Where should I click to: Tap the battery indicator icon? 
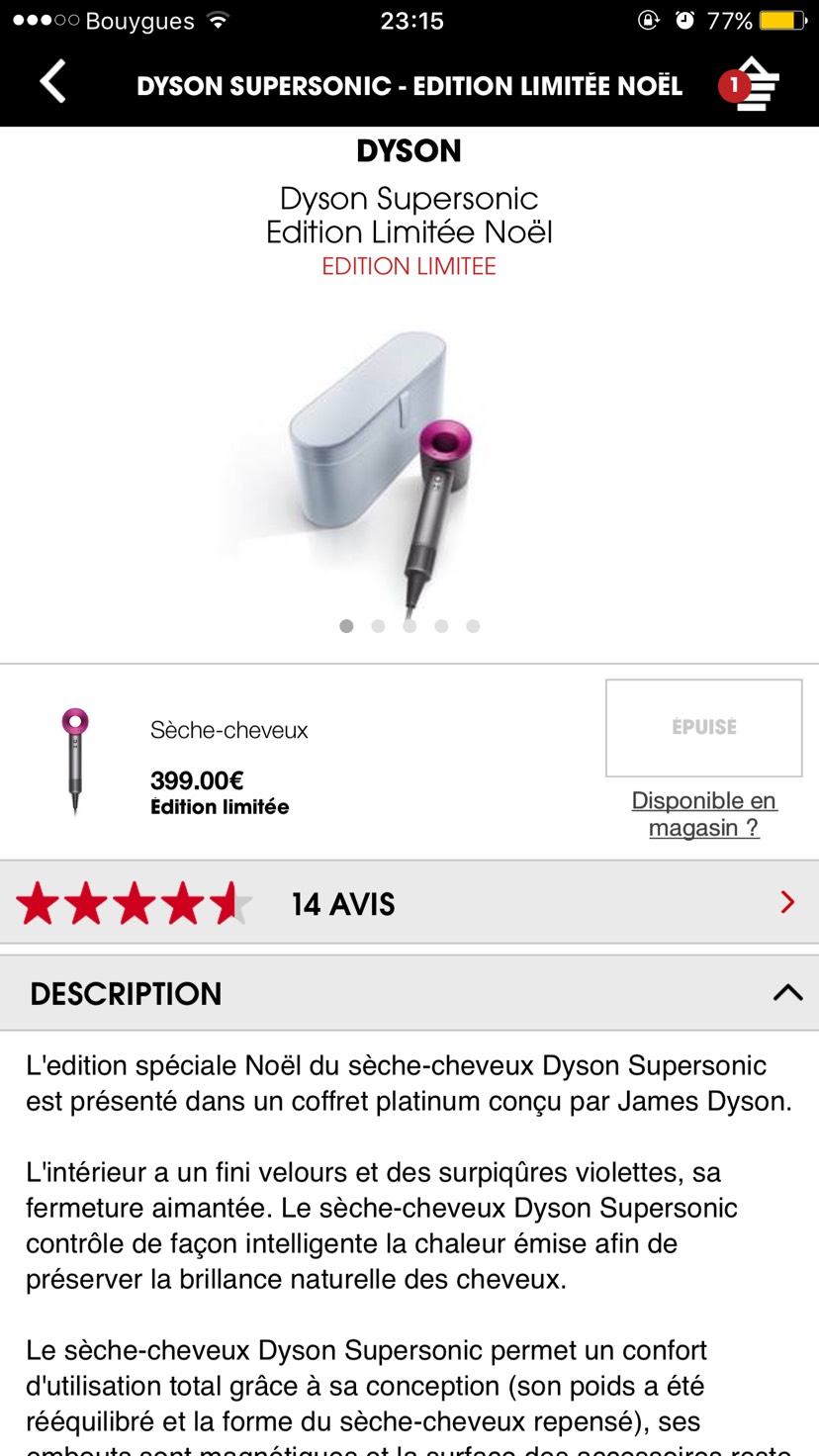coord(782,21)
